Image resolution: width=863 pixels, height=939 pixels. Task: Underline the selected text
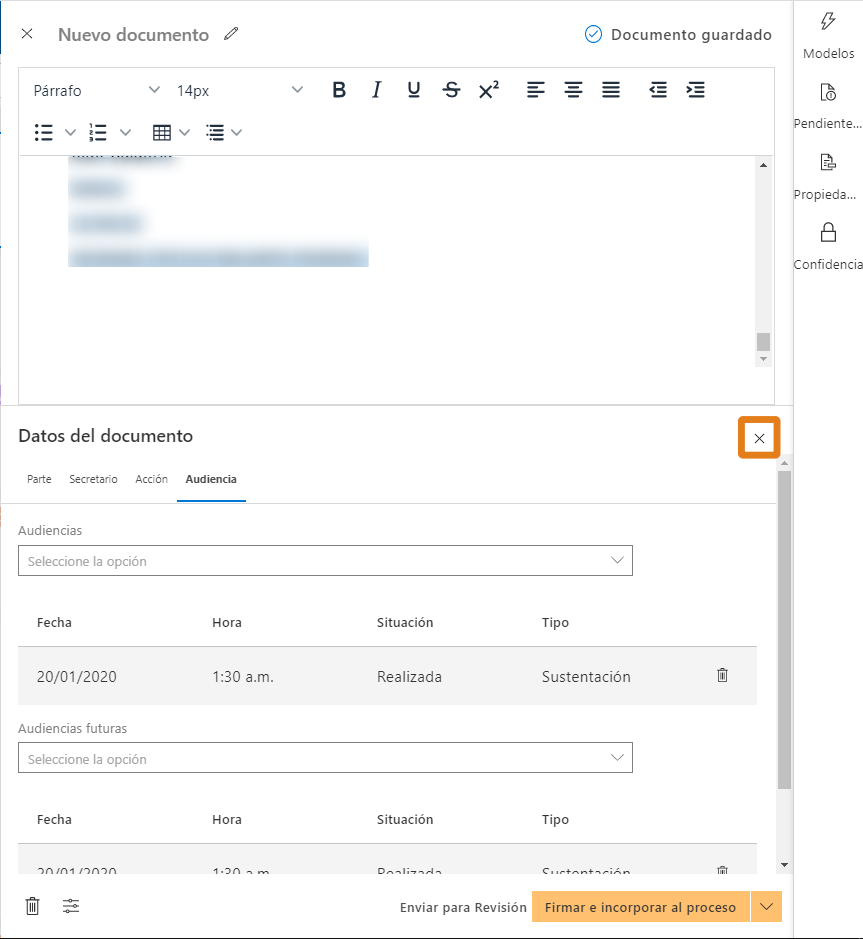pos(413,90)
